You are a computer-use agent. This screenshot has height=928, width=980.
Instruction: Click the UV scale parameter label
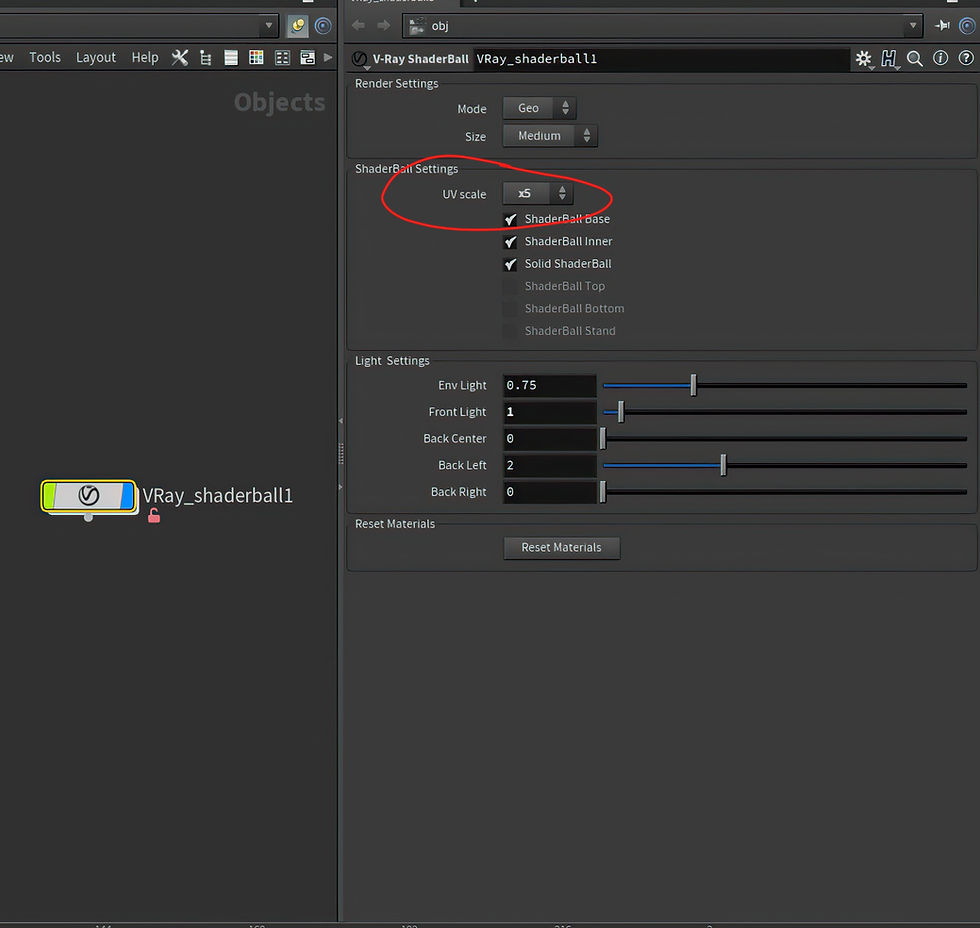tap(464, 194)
